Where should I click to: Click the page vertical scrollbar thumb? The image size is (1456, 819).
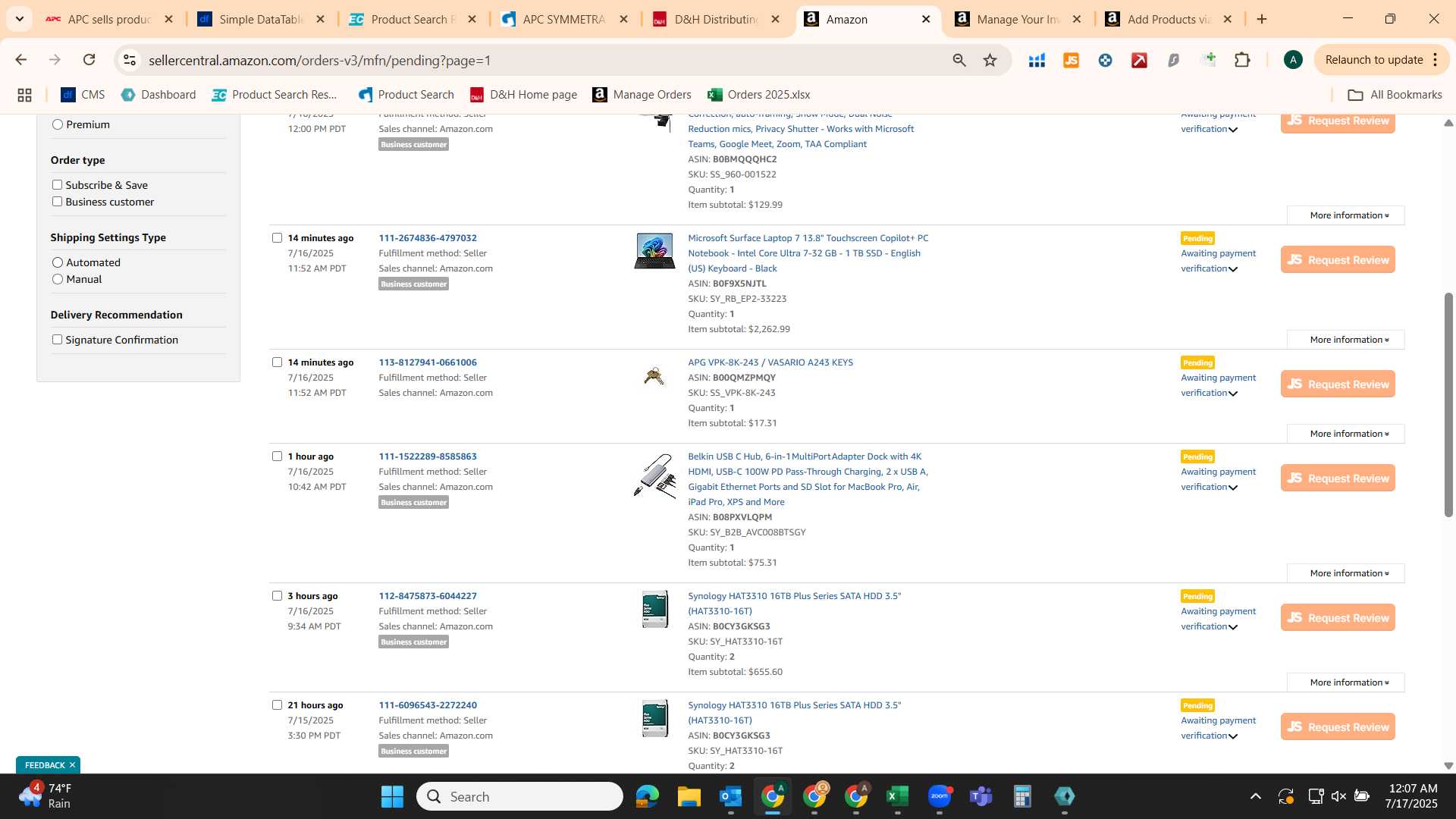coord(1448,404)
